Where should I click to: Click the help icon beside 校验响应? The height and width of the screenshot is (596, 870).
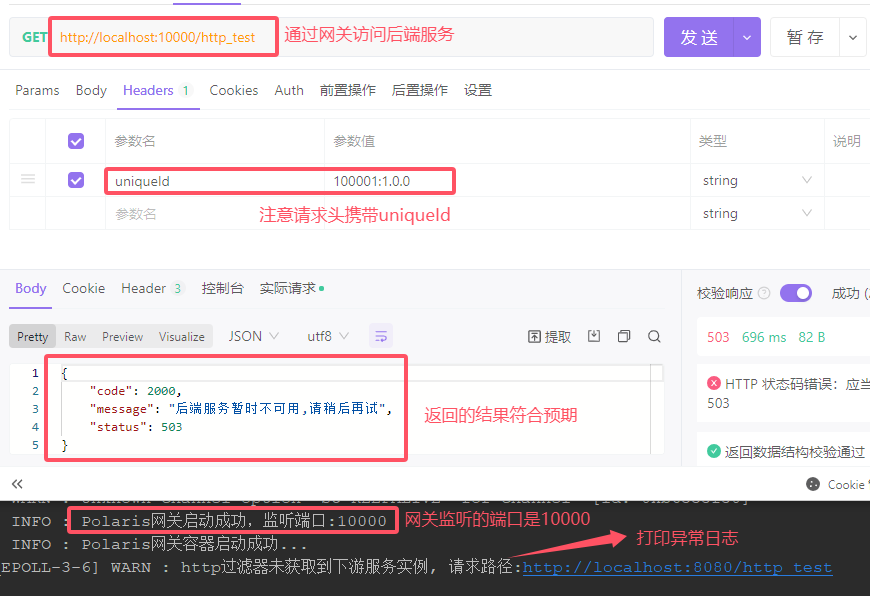pyautogui.click(x=764, y=293)
